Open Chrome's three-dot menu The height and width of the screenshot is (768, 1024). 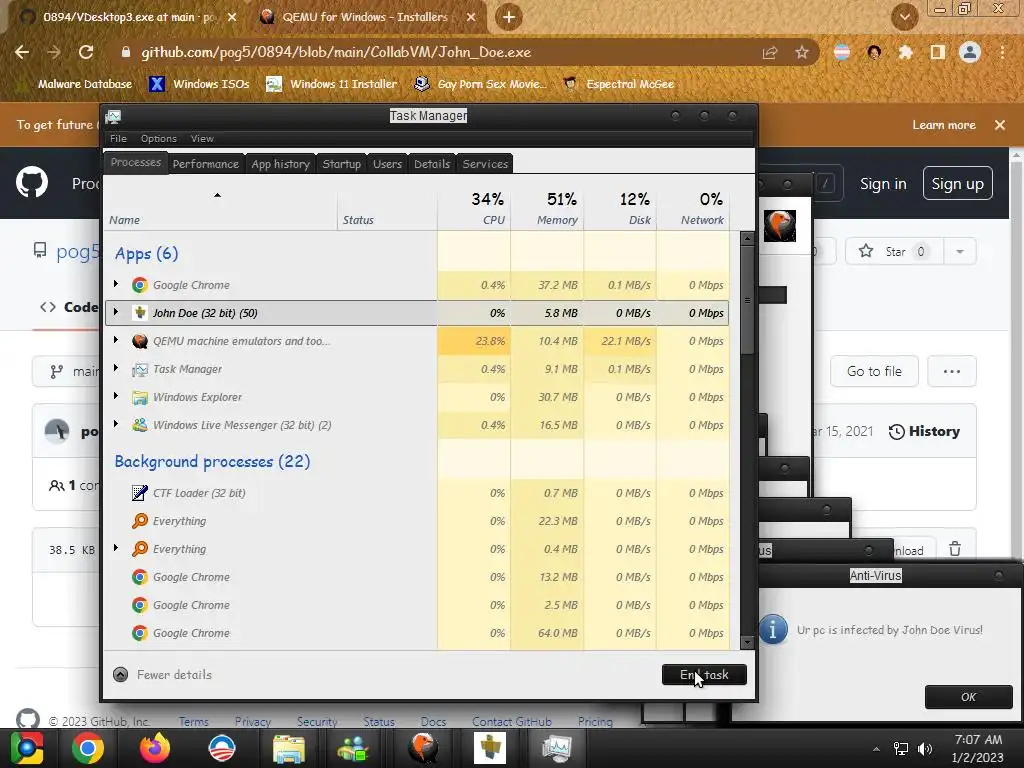click(1002, 52)
